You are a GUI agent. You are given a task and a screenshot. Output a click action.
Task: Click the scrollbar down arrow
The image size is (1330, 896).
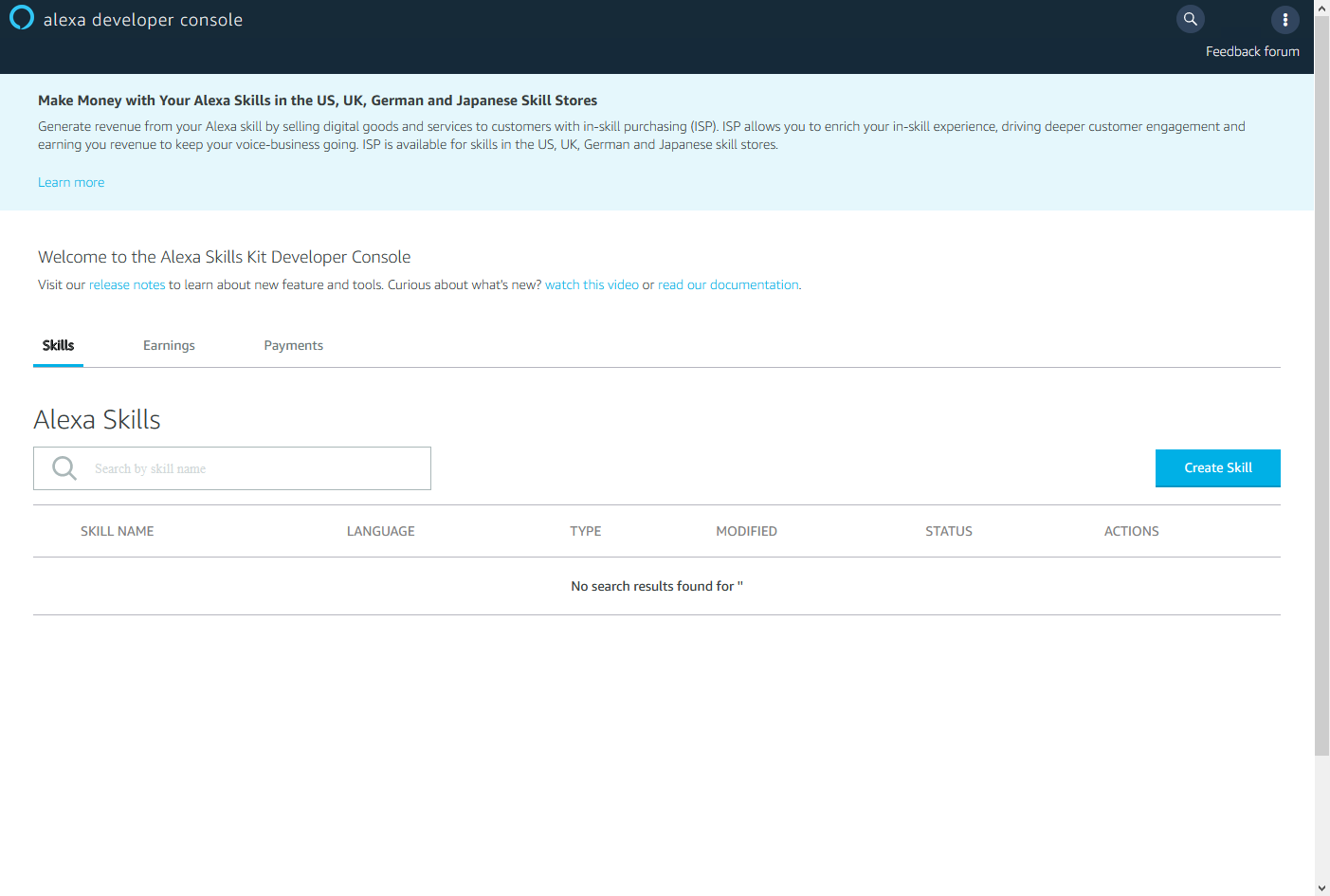tap(1322, 888)
